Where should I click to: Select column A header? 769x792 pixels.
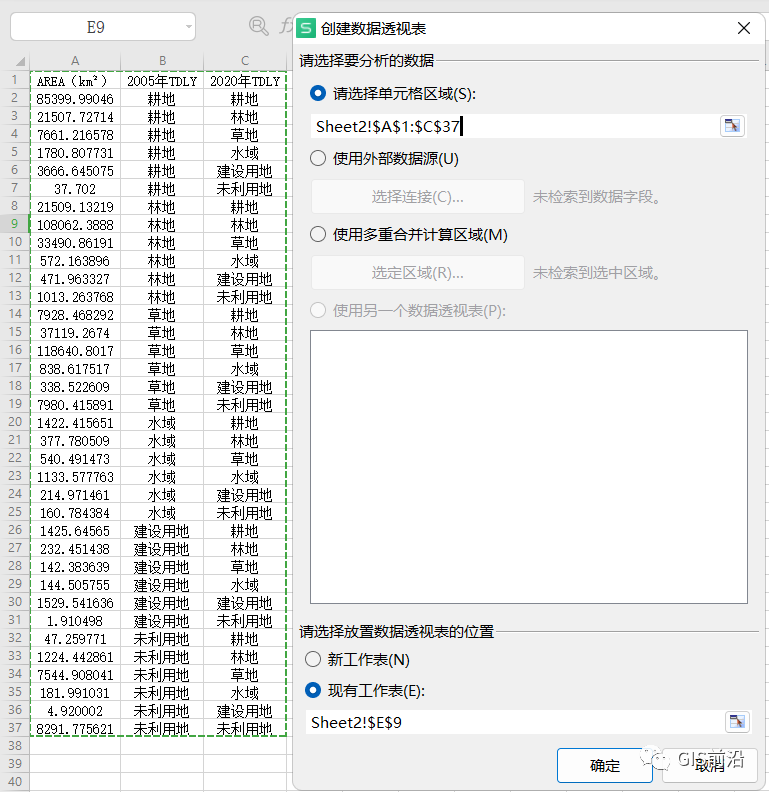click(75, 61)
